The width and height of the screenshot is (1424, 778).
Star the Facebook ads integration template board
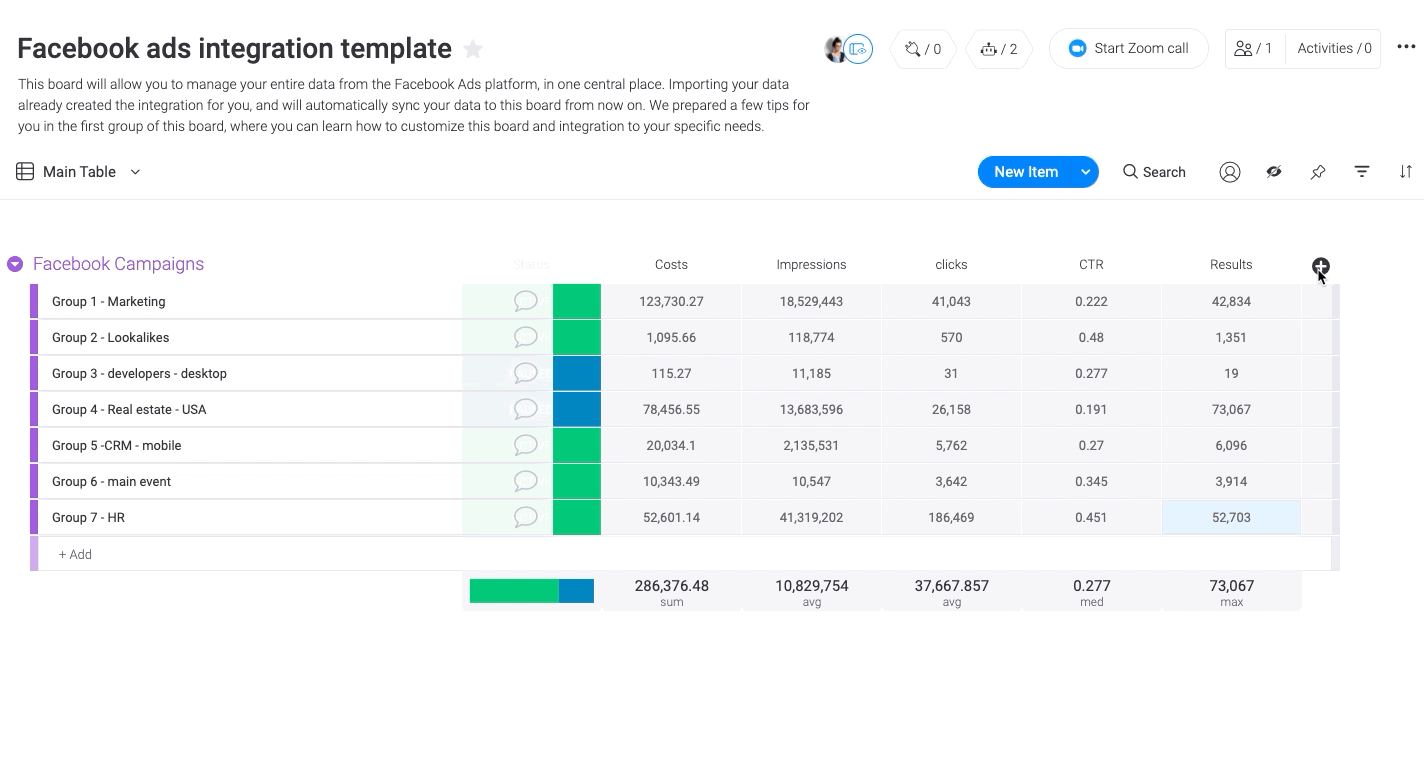pos(474,49)
